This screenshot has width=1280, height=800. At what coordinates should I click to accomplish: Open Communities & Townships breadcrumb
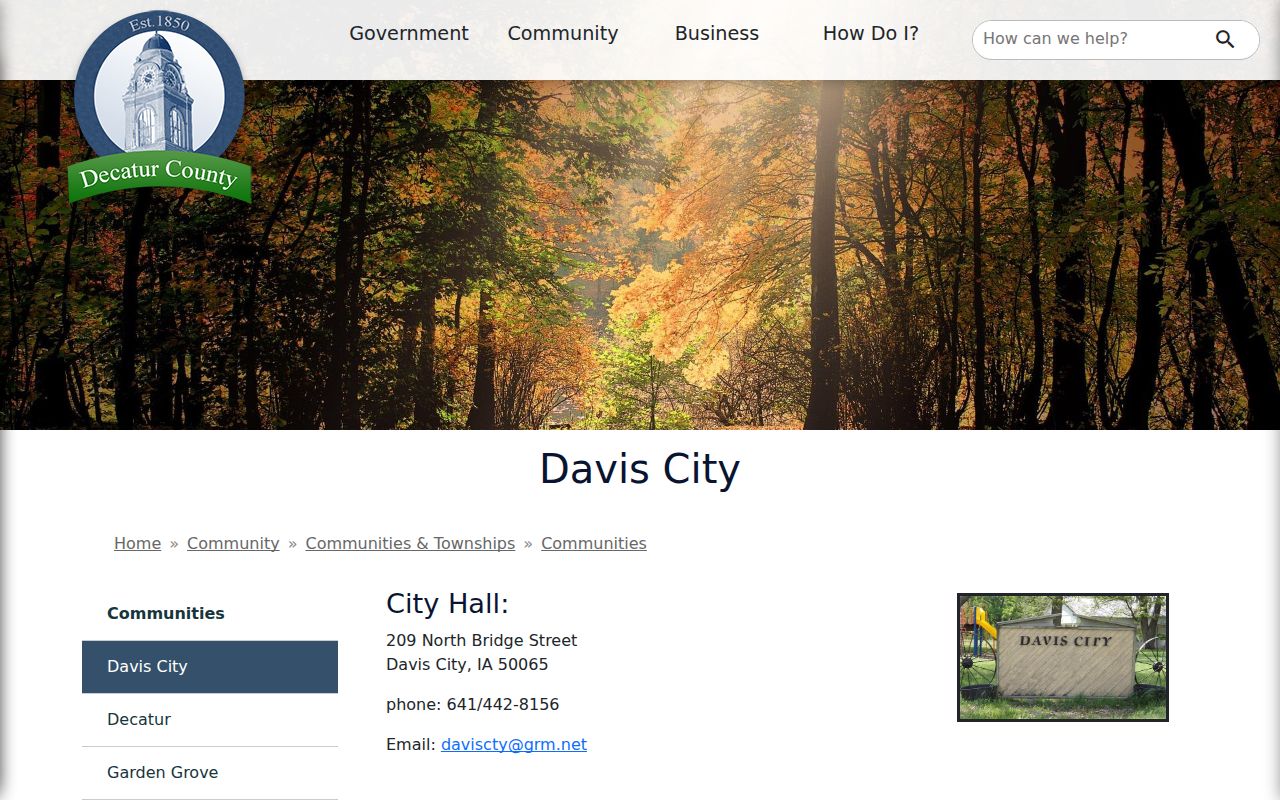coord(410,543)
